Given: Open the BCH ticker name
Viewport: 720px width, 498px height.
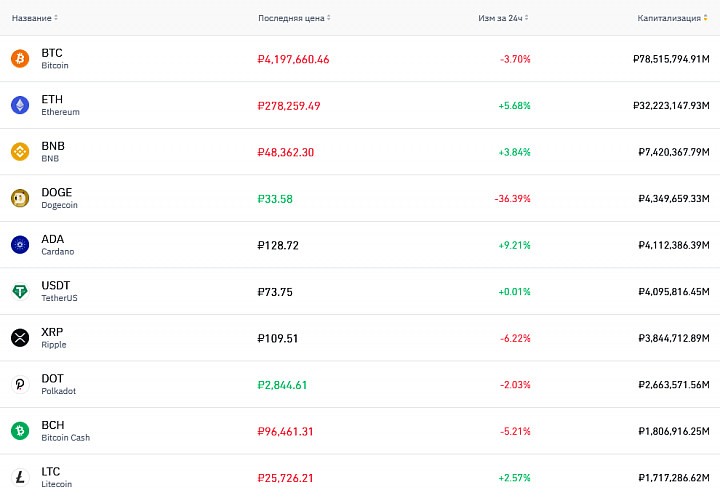Looking at the screenshot, I should pyautogui.click(x=53, y=425).
